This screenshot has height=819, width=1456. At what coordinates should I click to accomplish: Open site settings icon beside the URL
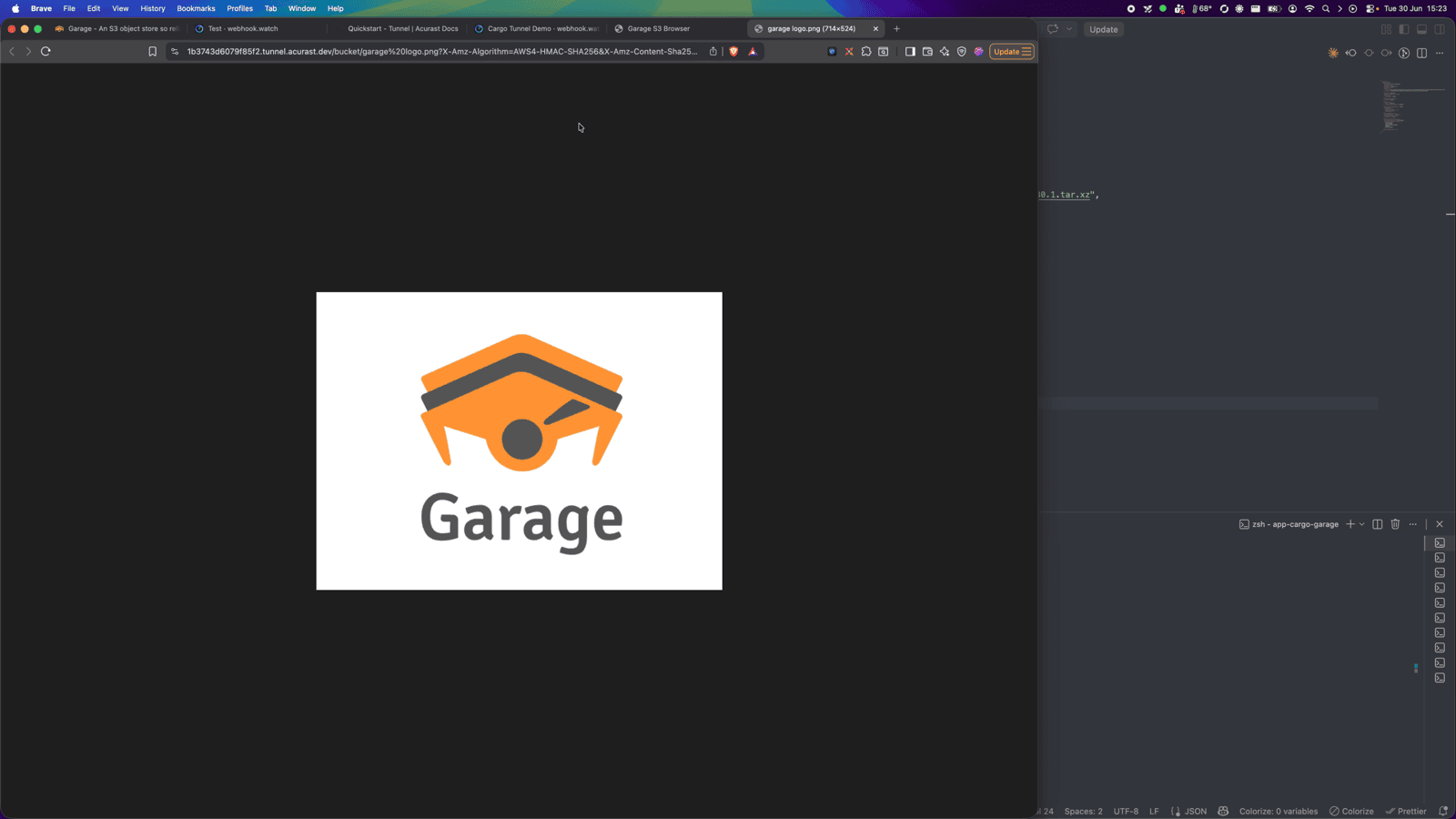(175, 51)
